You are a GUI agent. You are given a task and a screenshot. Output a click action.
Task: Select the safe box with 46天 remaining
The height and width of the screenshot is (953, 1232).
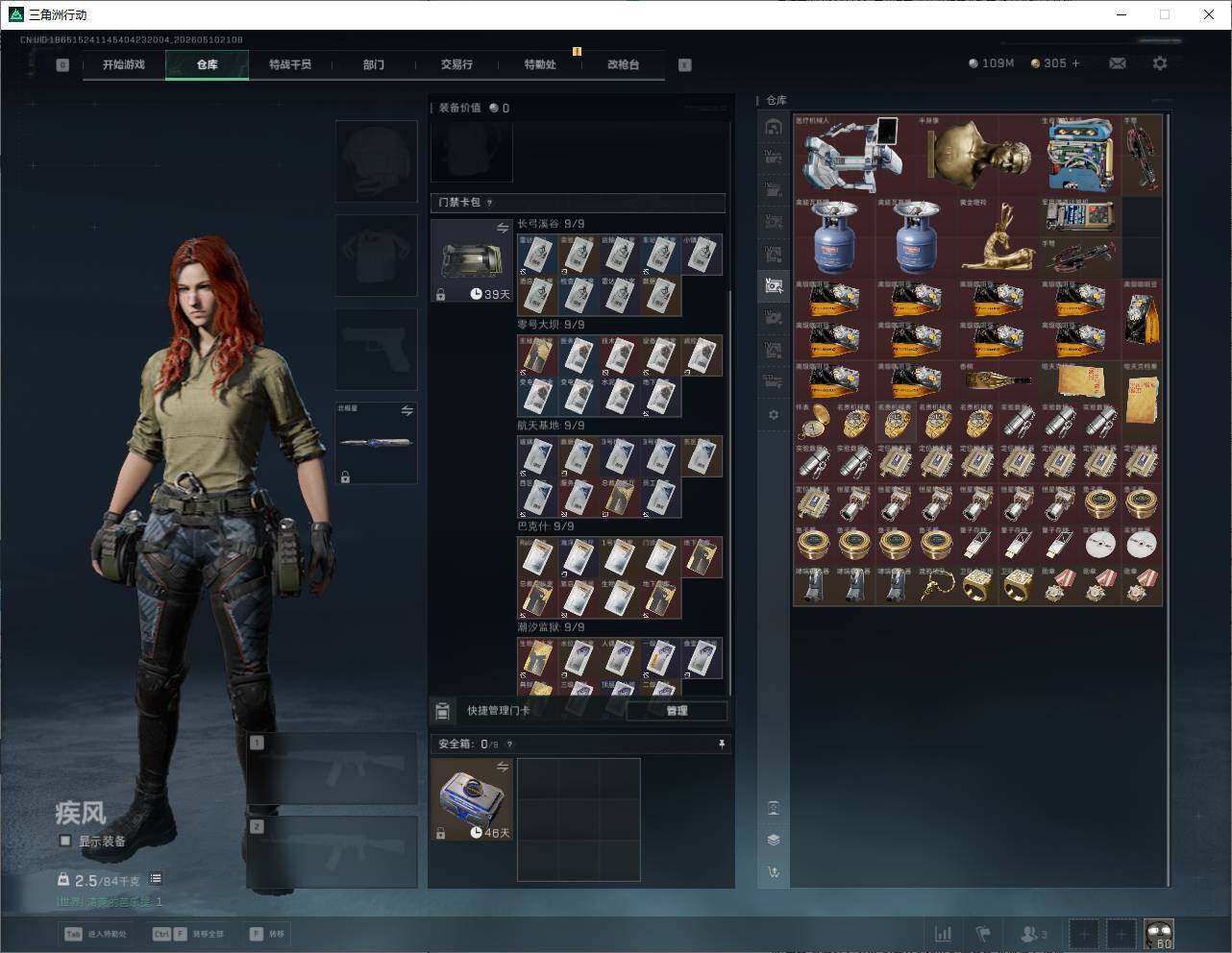472,799
